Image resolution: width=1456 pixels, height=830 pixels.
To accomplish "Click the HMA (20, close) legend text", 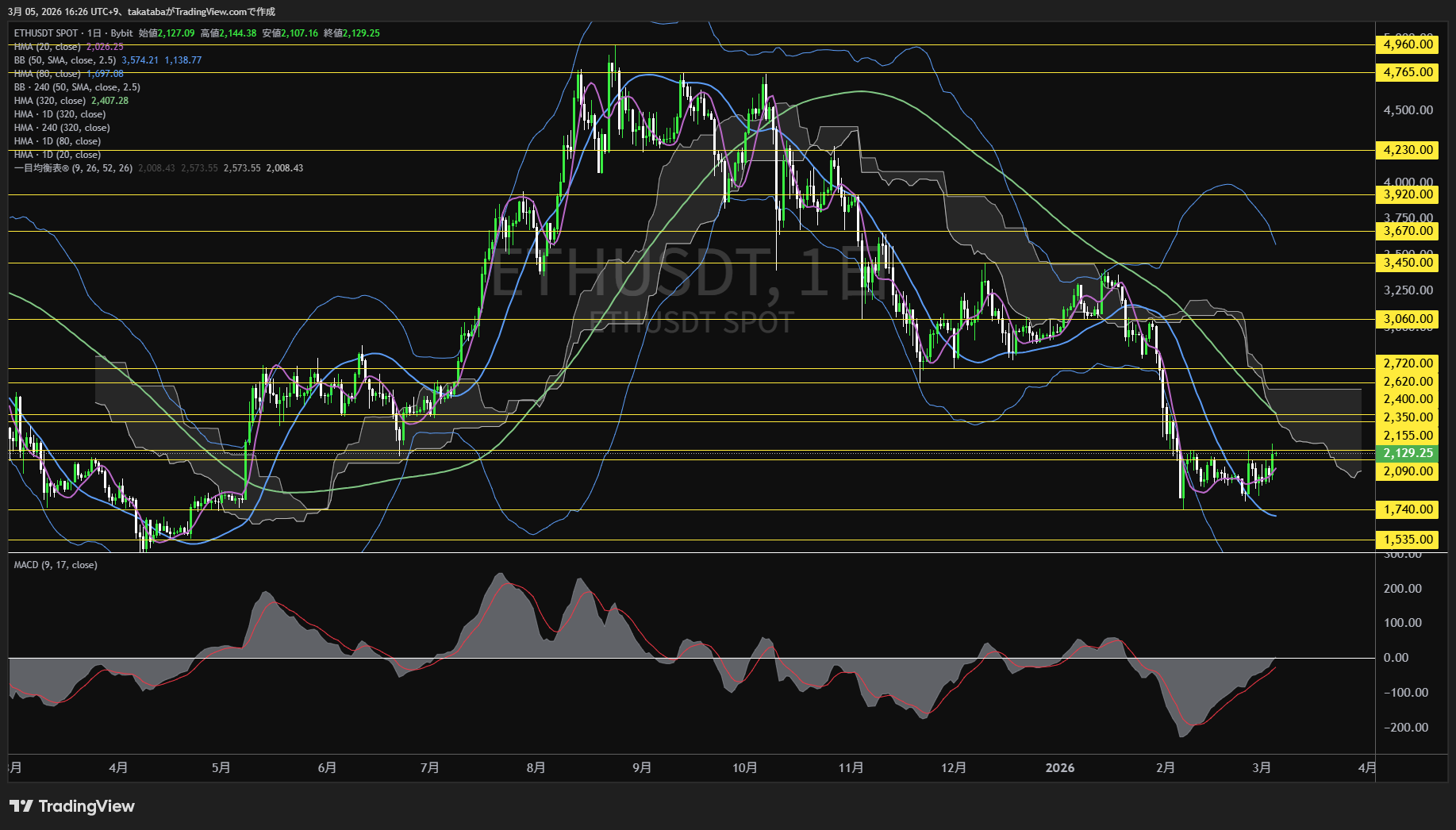I will point(47,47).
